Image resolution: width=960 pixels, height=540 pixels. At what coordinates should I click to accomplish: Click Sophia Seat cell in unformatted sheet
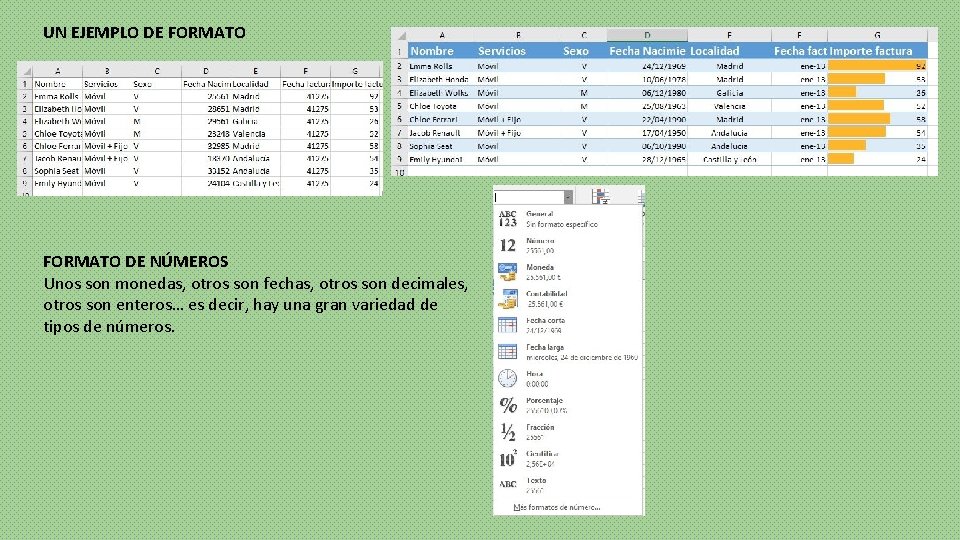pos(57,171)
